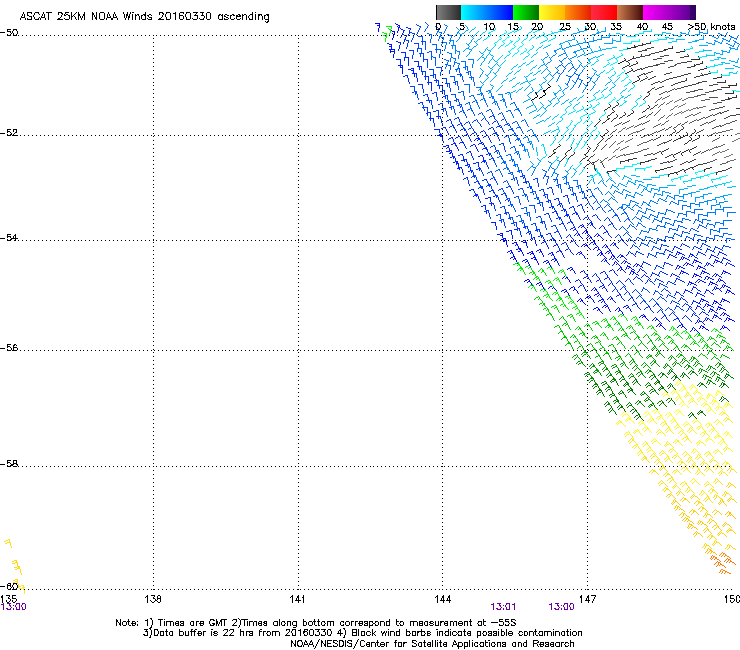Image resolution: width=740 pixels, height=650 pixels.
Task: Click the '35' legend scale label
Action: click(616, 27)
